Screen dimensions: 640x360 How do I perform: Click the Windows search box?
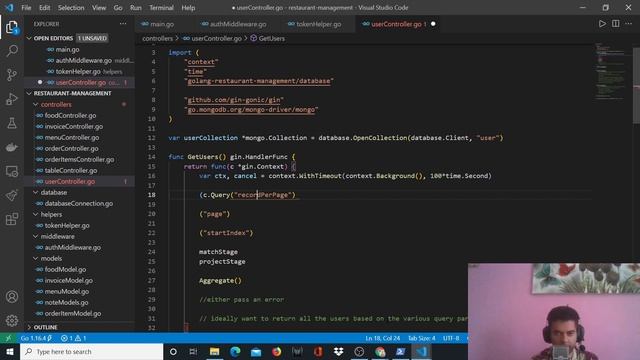pos(91,351)
